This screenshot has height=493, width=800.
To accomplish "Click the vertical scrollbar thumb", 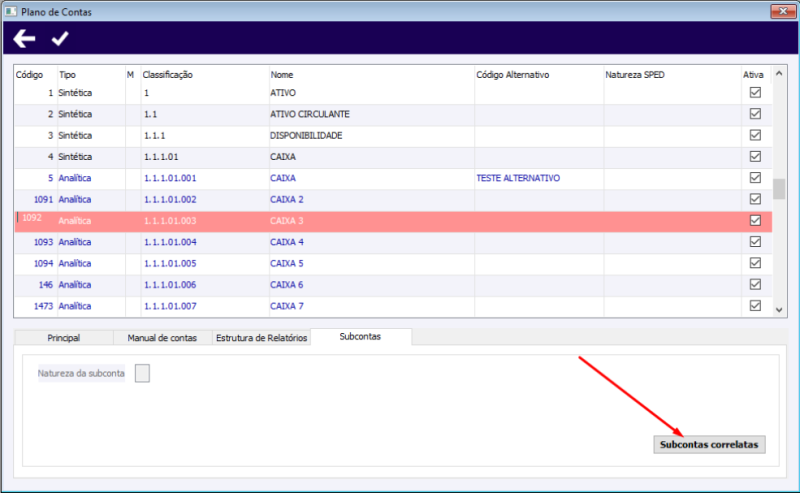I will coord(779,189).
